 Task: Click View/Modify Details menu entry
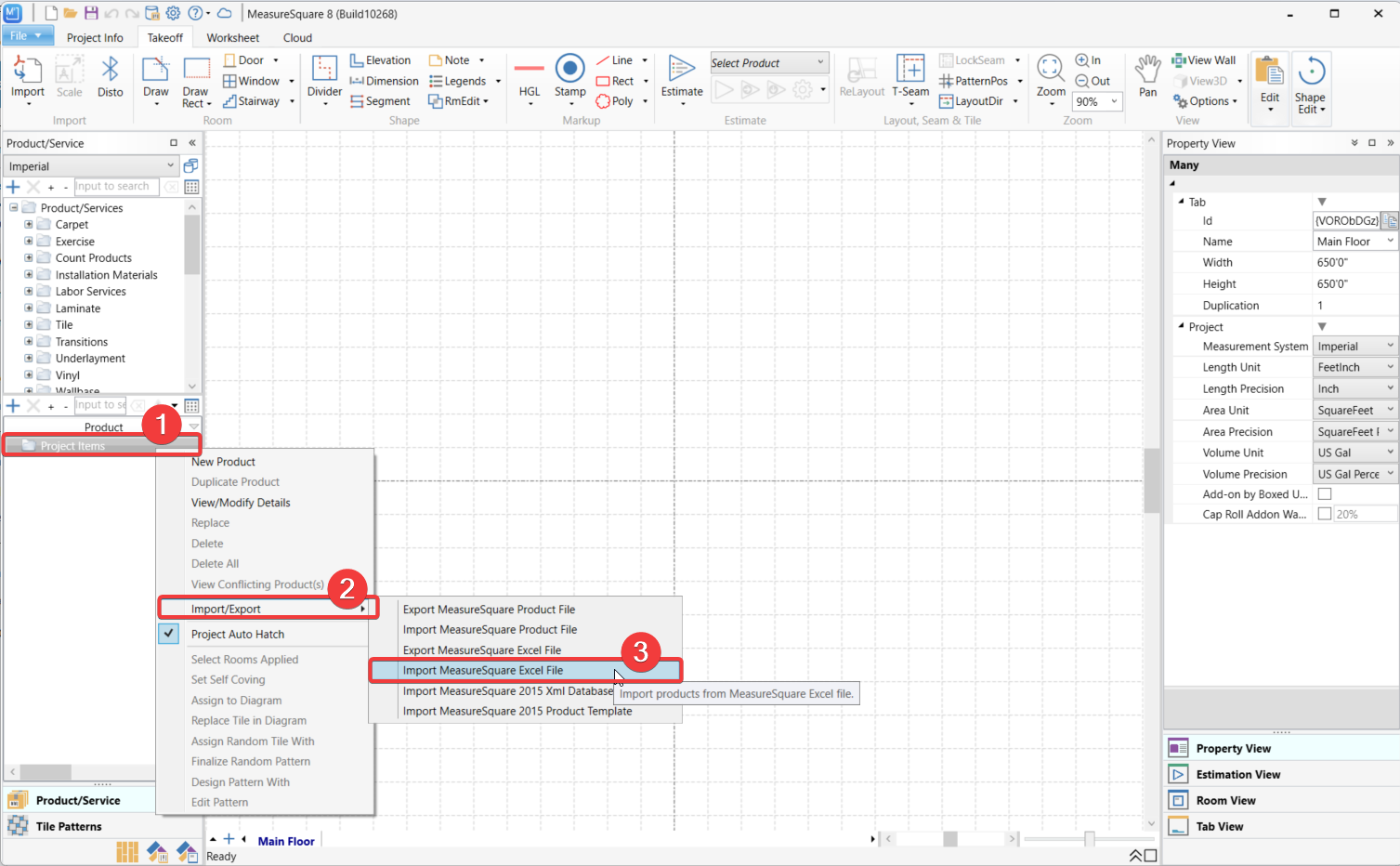[241, 503]
